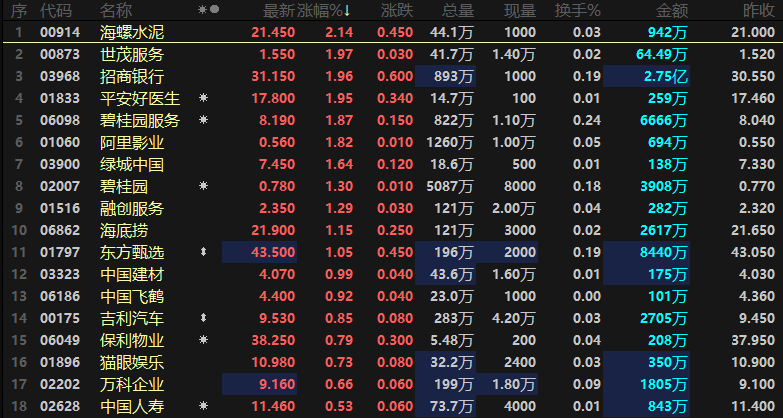Select the 猫眼娱乐 stock name
Screen dimensions: 783x418
(x=132, y=362)
